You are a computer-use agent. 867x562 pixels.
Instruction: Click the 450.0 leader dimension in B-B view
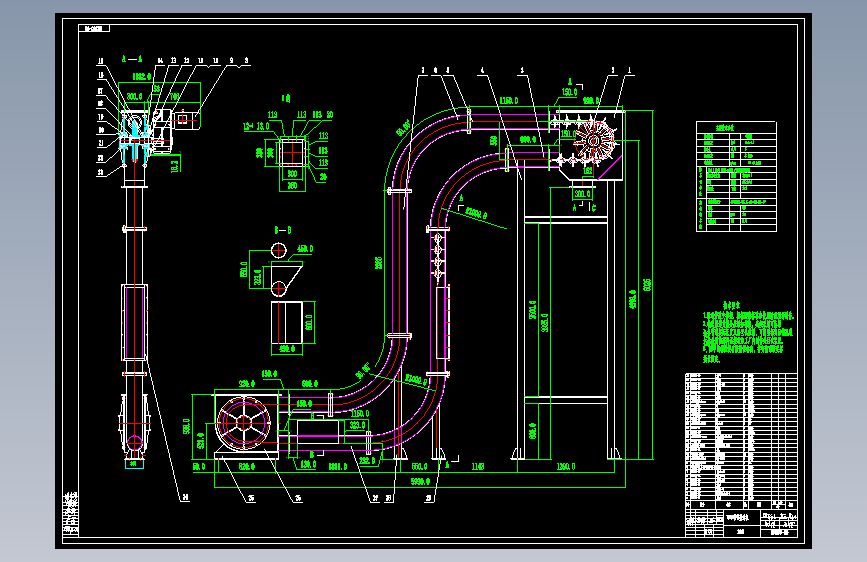pyautogui.click(x=305, y=249)
